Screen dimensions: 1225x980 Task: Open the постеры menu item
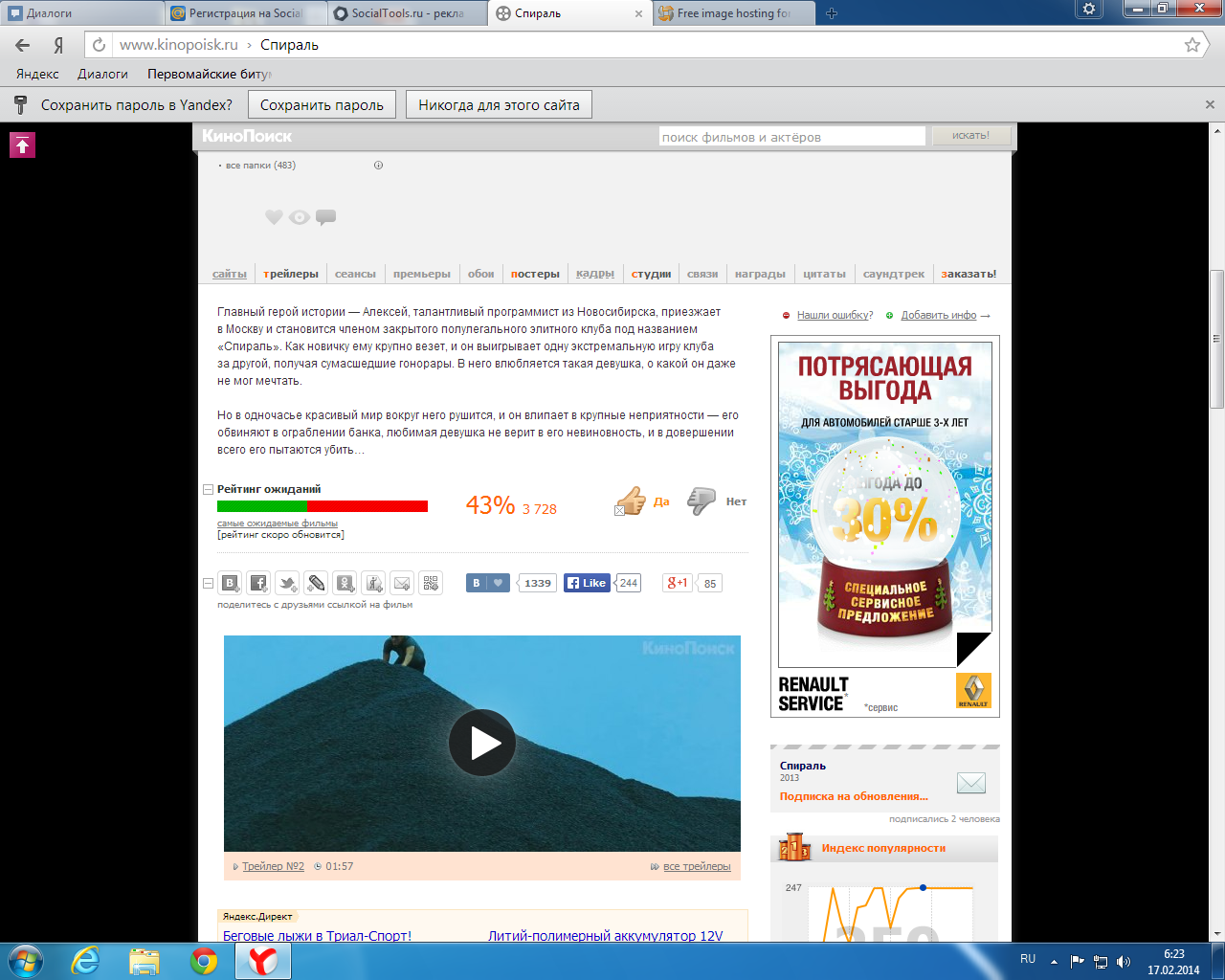(x=535, y=274)
